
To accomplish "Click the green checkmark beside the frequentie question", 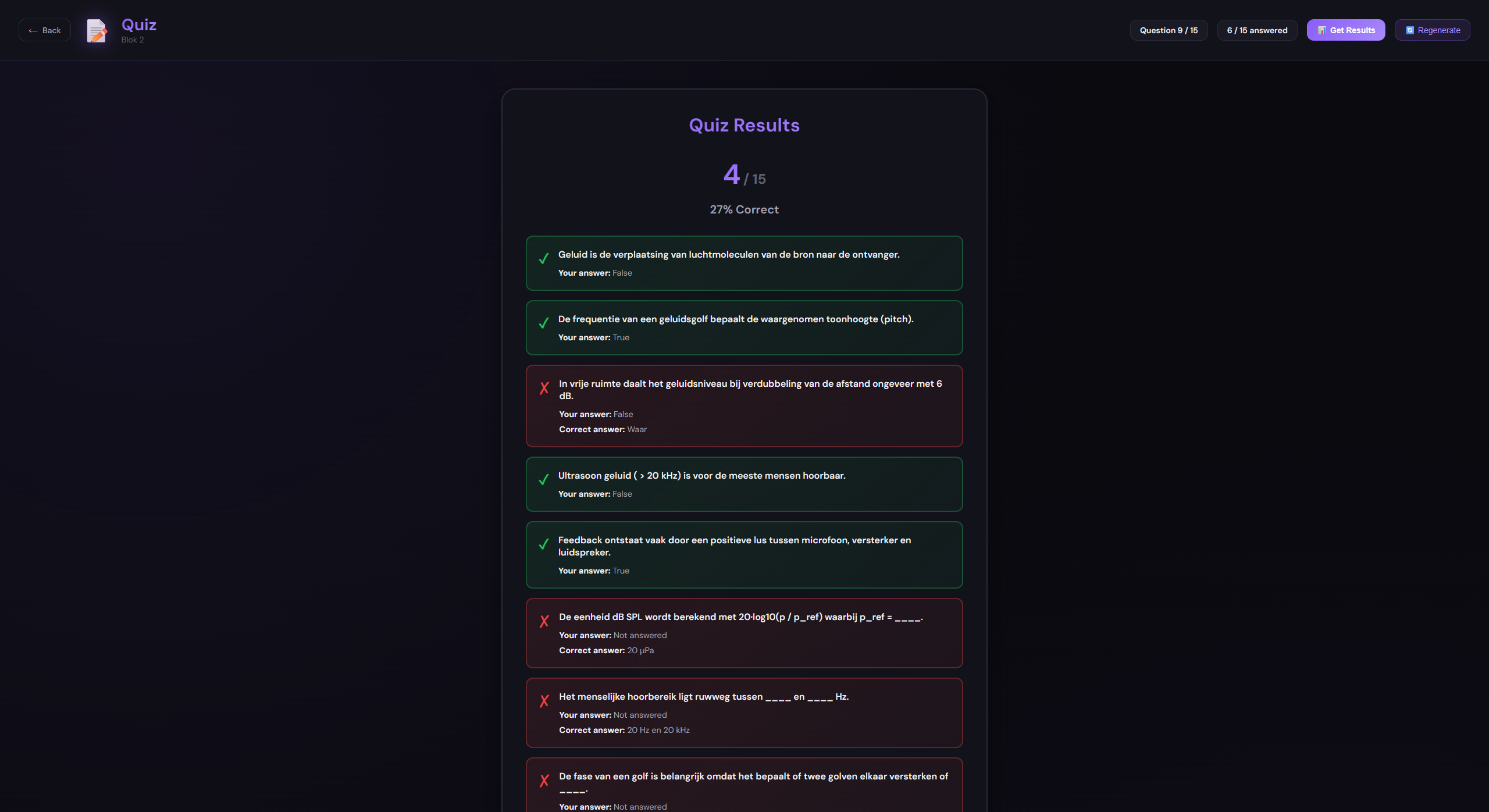I will [544, 323].
